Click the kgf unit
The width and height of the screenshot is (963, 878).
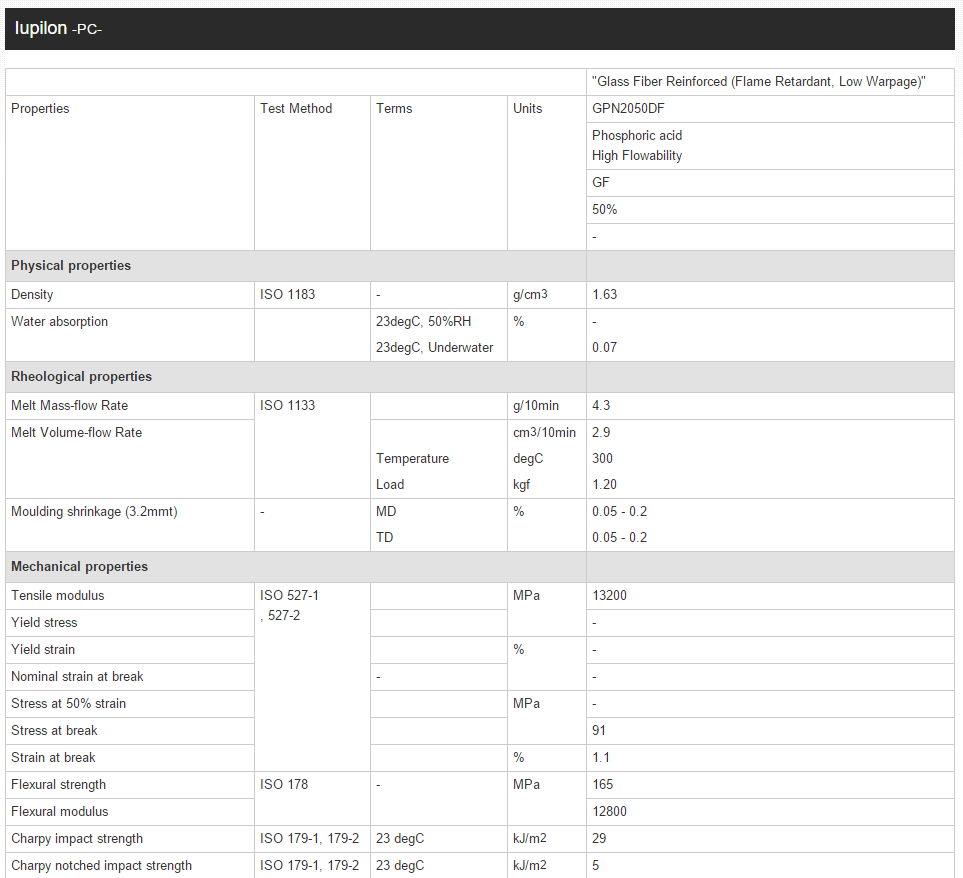521,484
